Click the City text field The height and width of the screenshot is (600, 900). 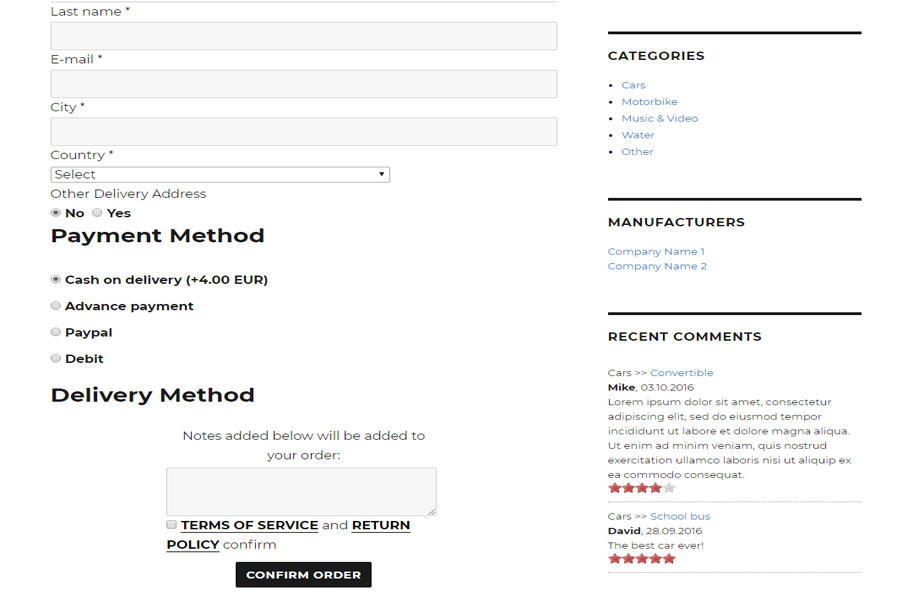pyautogui.click(x=303, y=132)
